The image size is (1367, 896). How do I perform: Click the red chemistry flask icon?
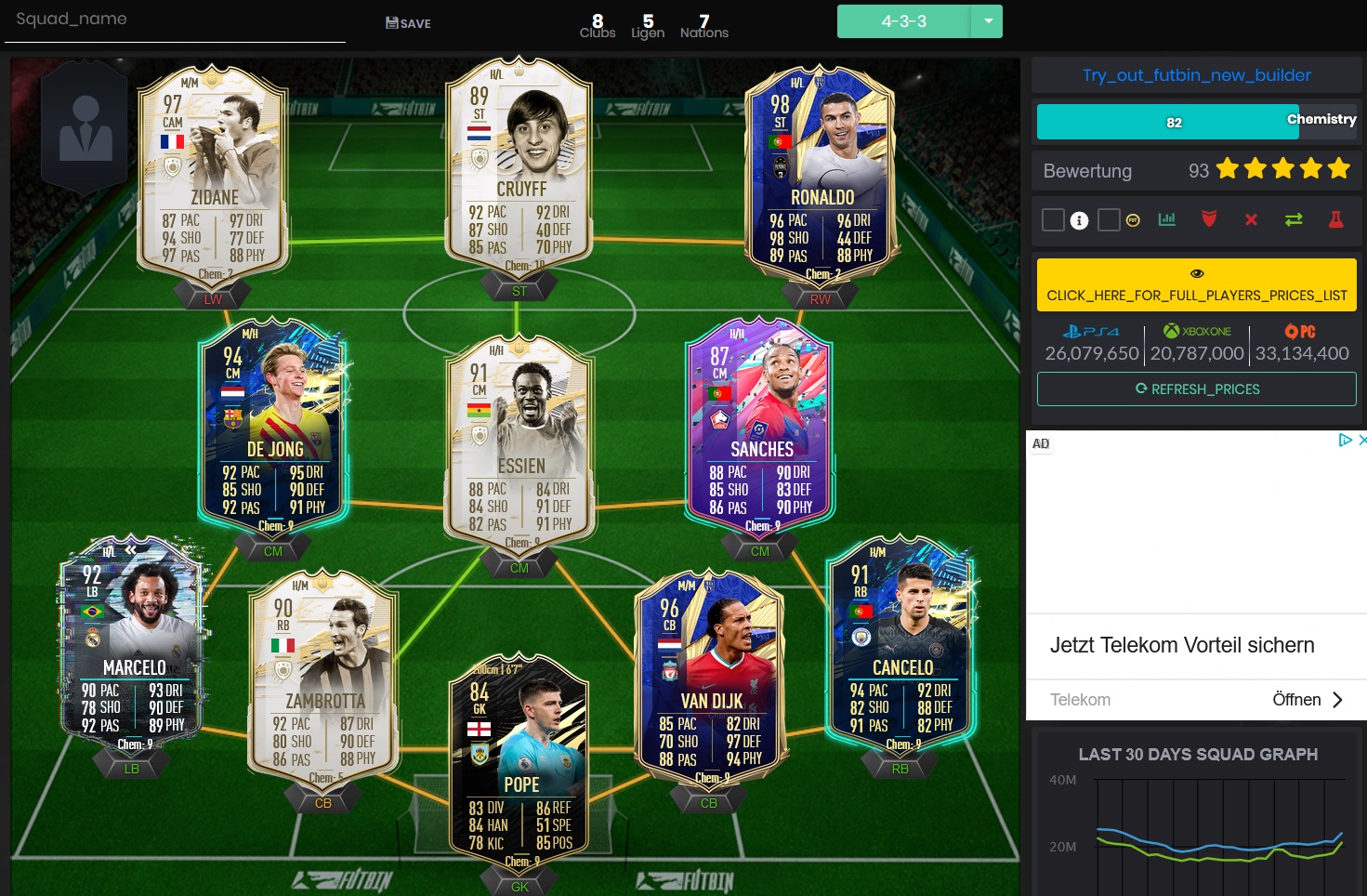coord(1335,219)
